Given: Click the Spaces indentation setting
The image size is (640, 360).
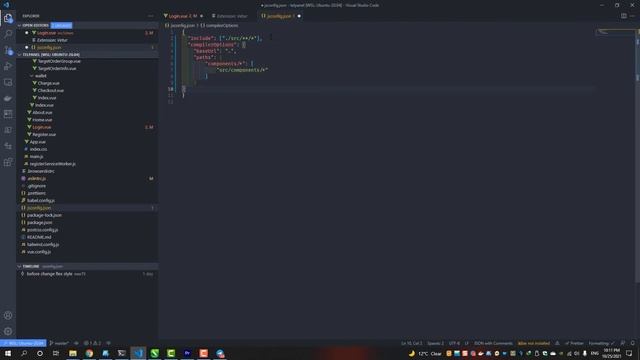Looking at the screenshot, I should [435, 343].
